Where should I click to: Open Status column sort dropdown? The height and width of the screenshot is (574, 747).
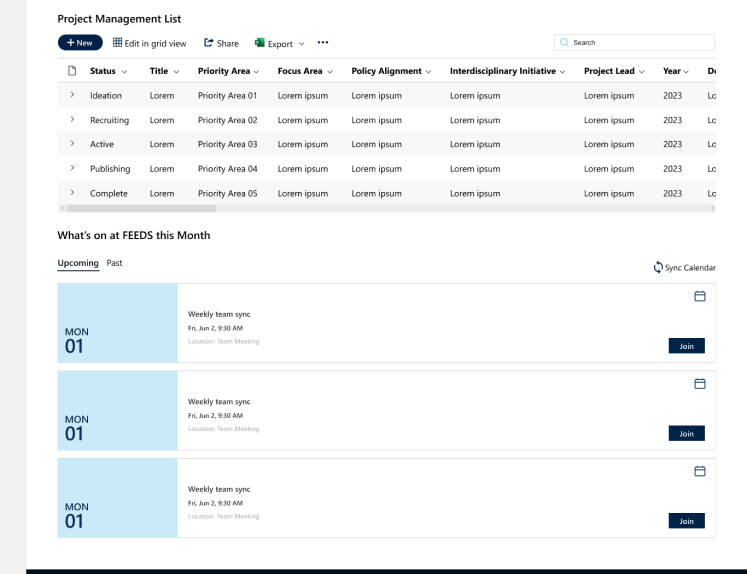pyautogui.click(x=124, y=72)
